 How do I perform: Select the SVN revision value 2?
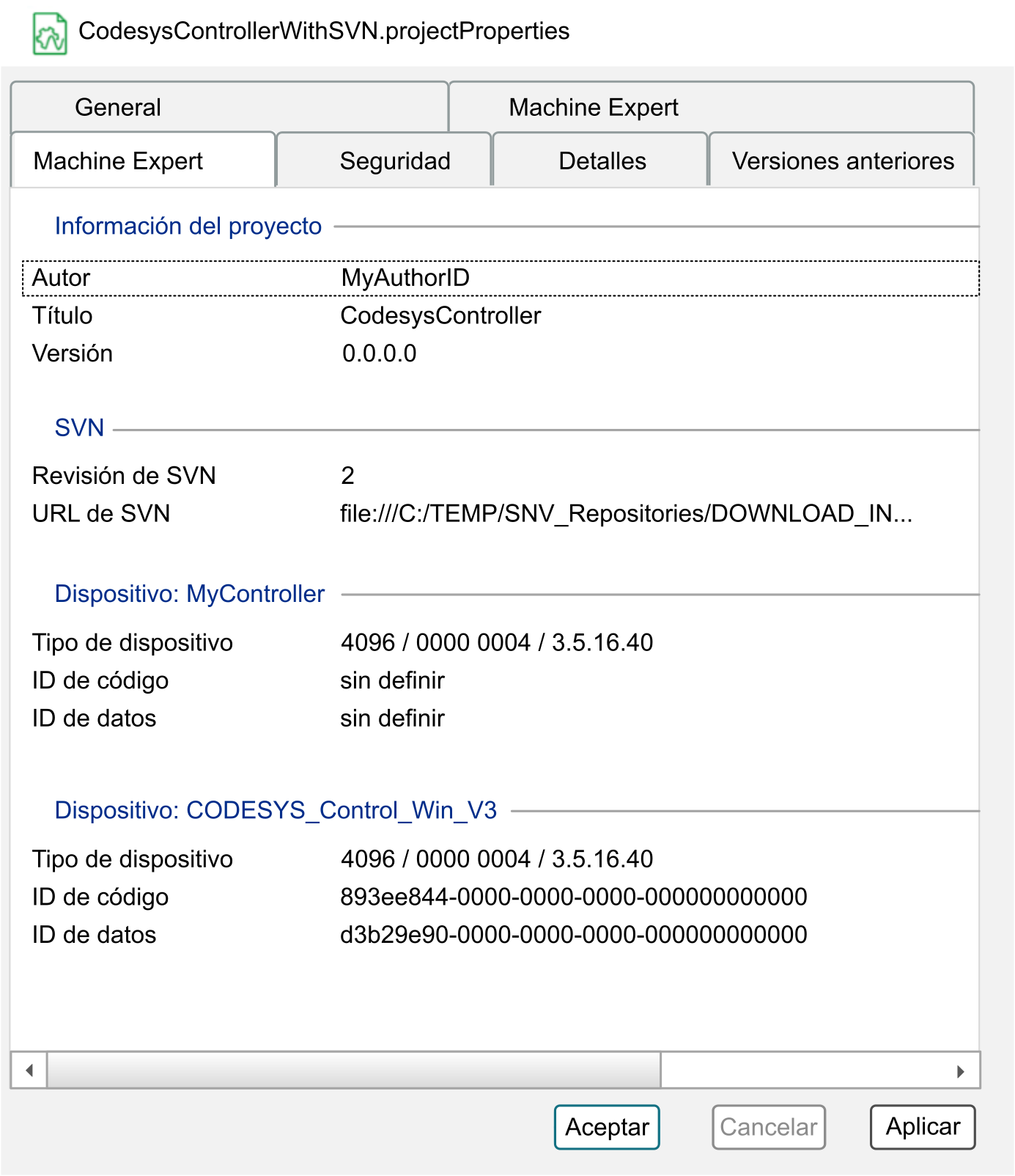pyautogui.click(x=347, y=476)
